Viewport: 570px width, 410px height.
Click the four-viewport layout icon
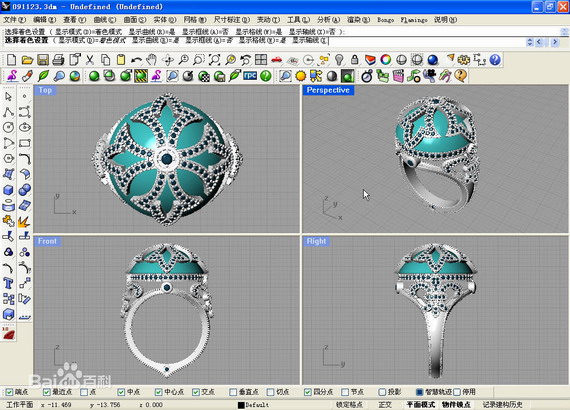point(261,60)
